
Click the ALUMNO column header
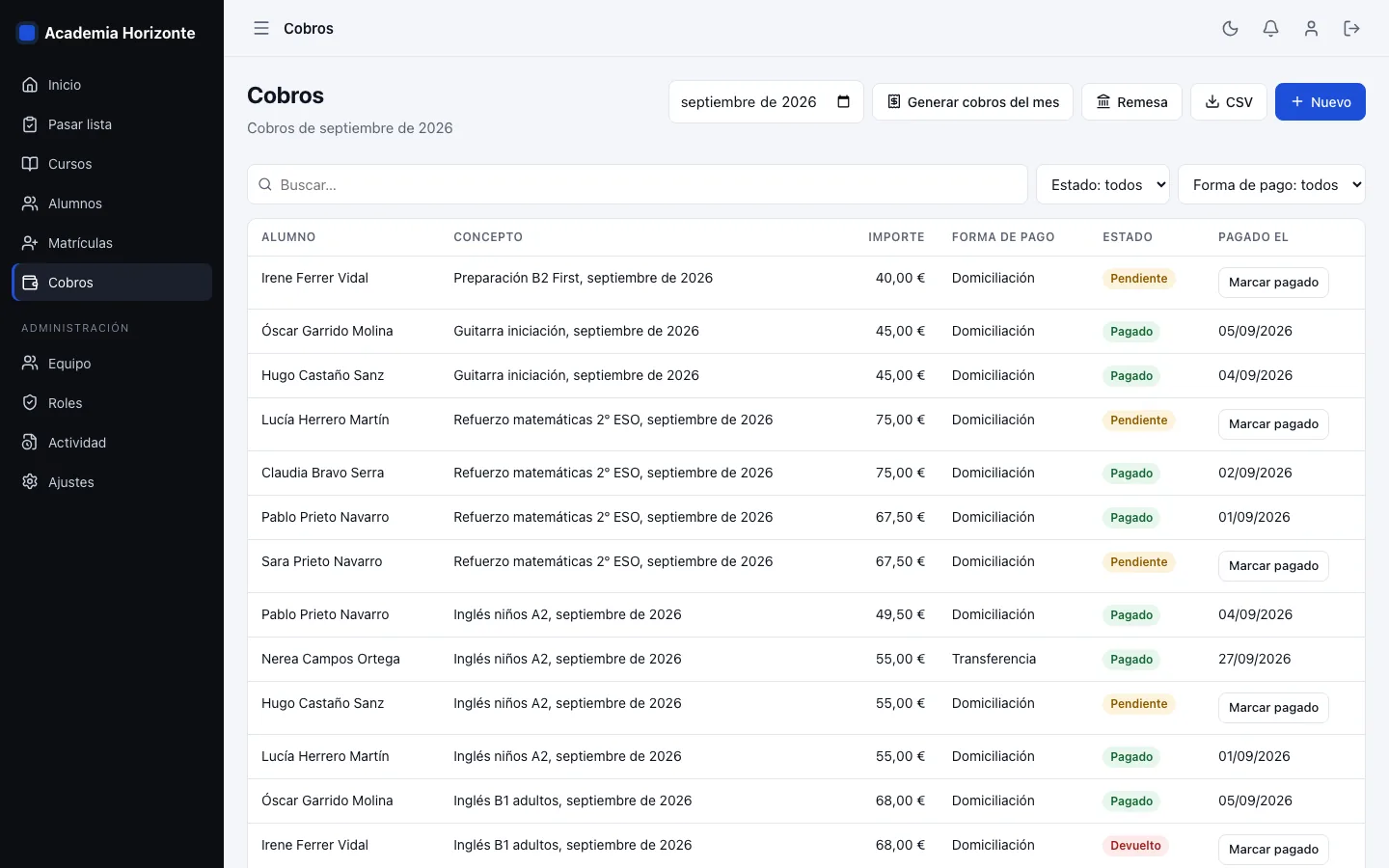pyautogui.click(x=288, y=237)
